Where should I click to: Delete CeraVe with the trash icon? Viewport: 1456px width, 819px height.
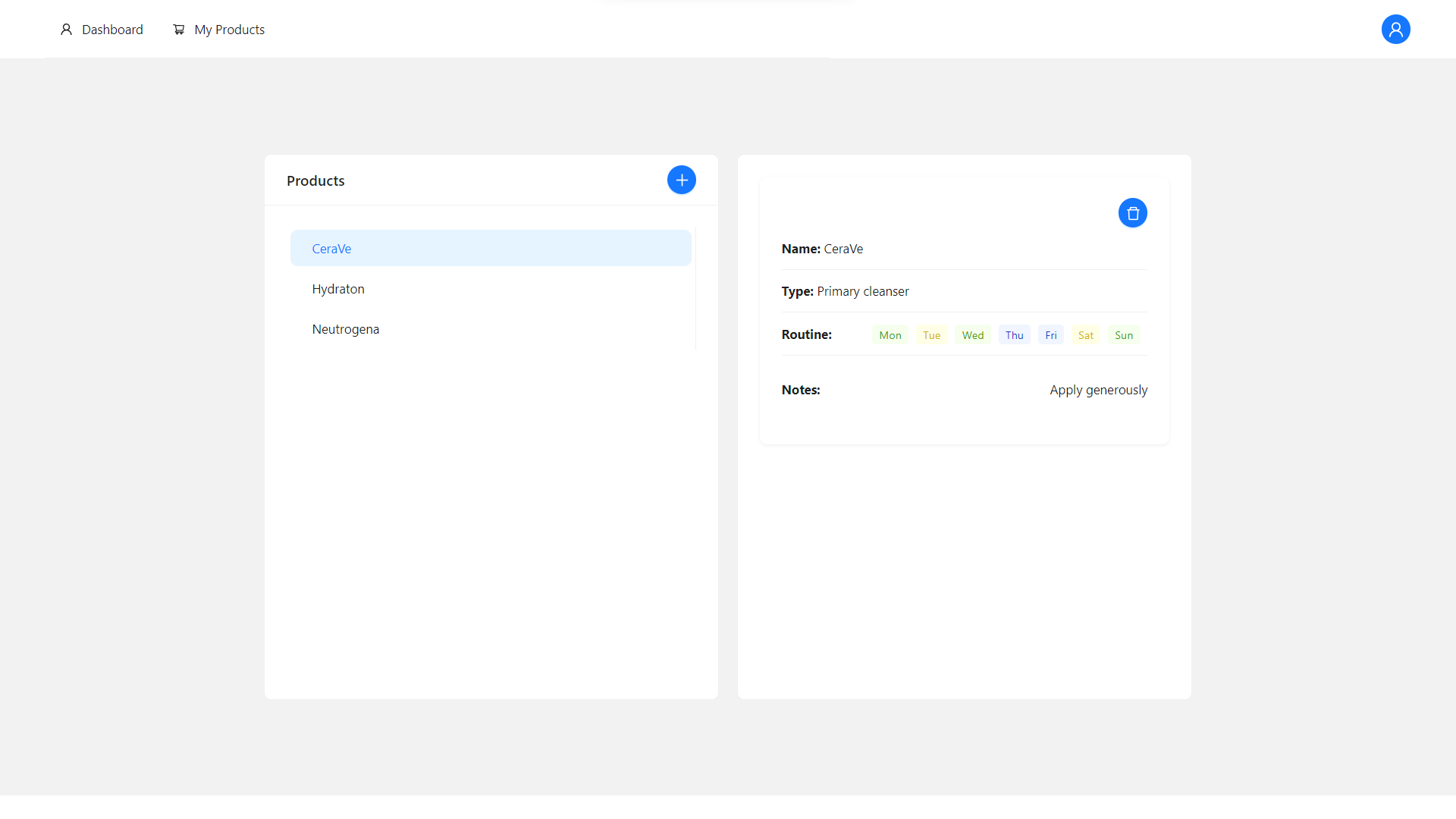click(x=1132, y=213)
